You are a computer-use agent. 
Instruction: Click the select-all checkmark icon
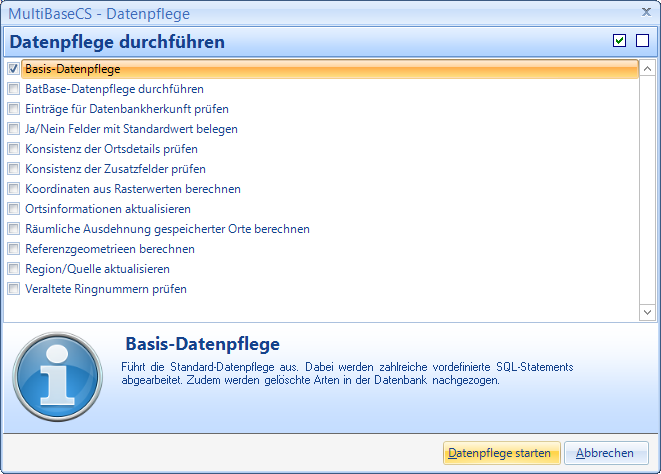click(619, 41)
